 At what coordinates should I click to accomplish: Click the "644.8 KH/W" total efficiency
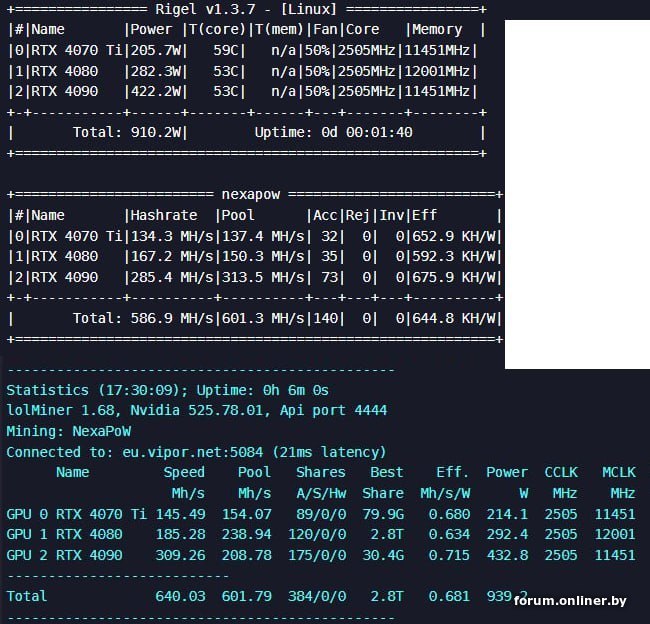[454, 318]
